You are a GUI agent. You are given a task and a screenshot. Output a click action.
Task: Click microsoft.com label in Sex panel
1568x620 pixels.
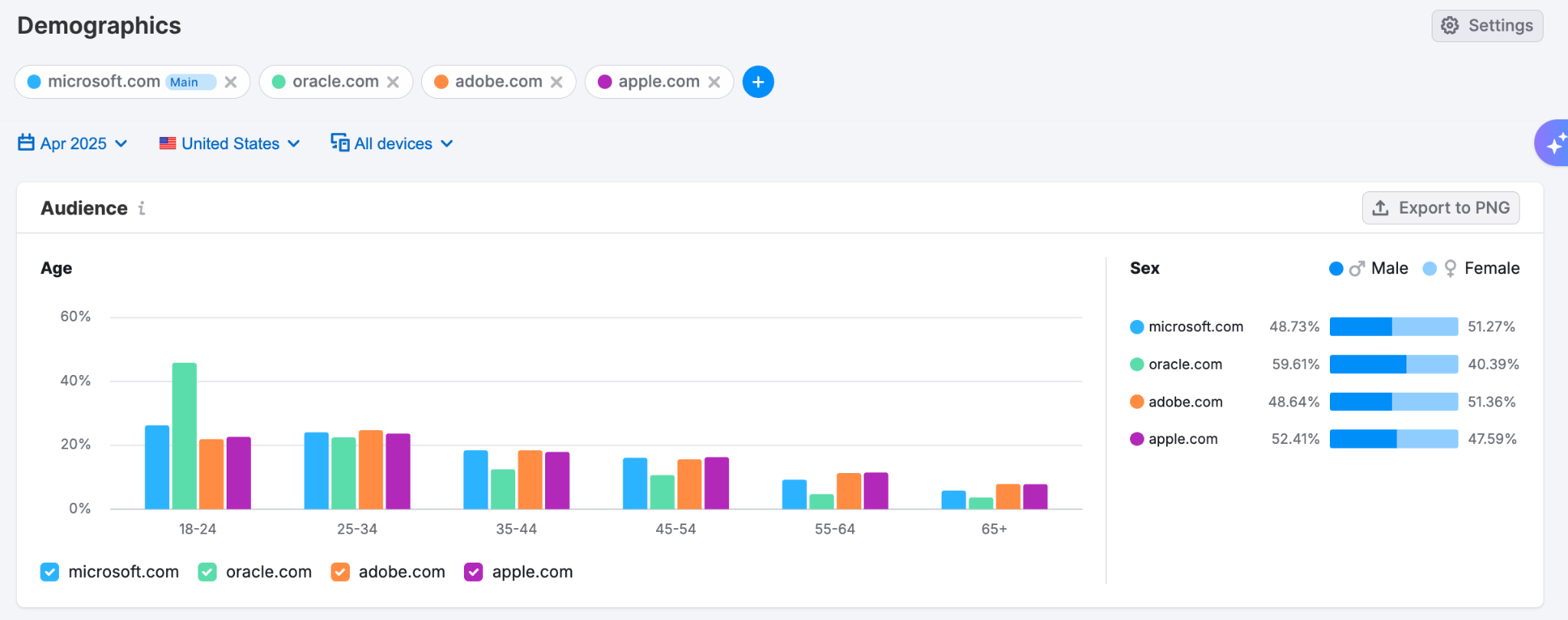tap(1196, 327)
